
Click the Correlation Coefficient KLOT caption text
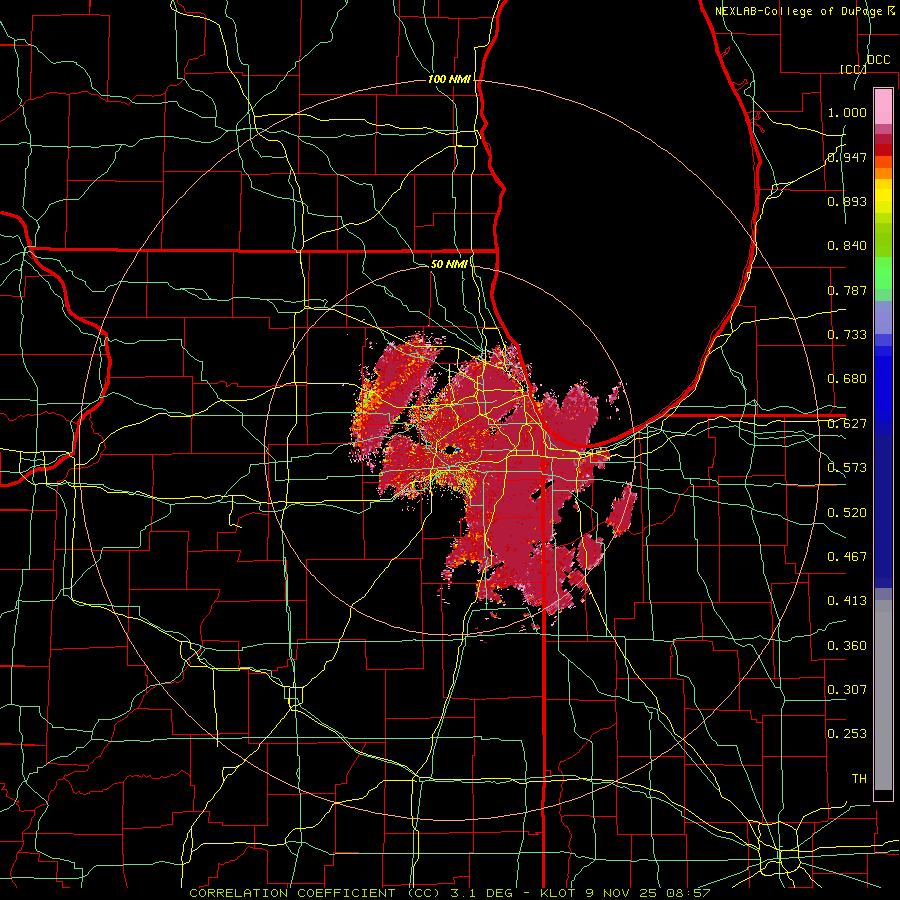tap(450, 893)
